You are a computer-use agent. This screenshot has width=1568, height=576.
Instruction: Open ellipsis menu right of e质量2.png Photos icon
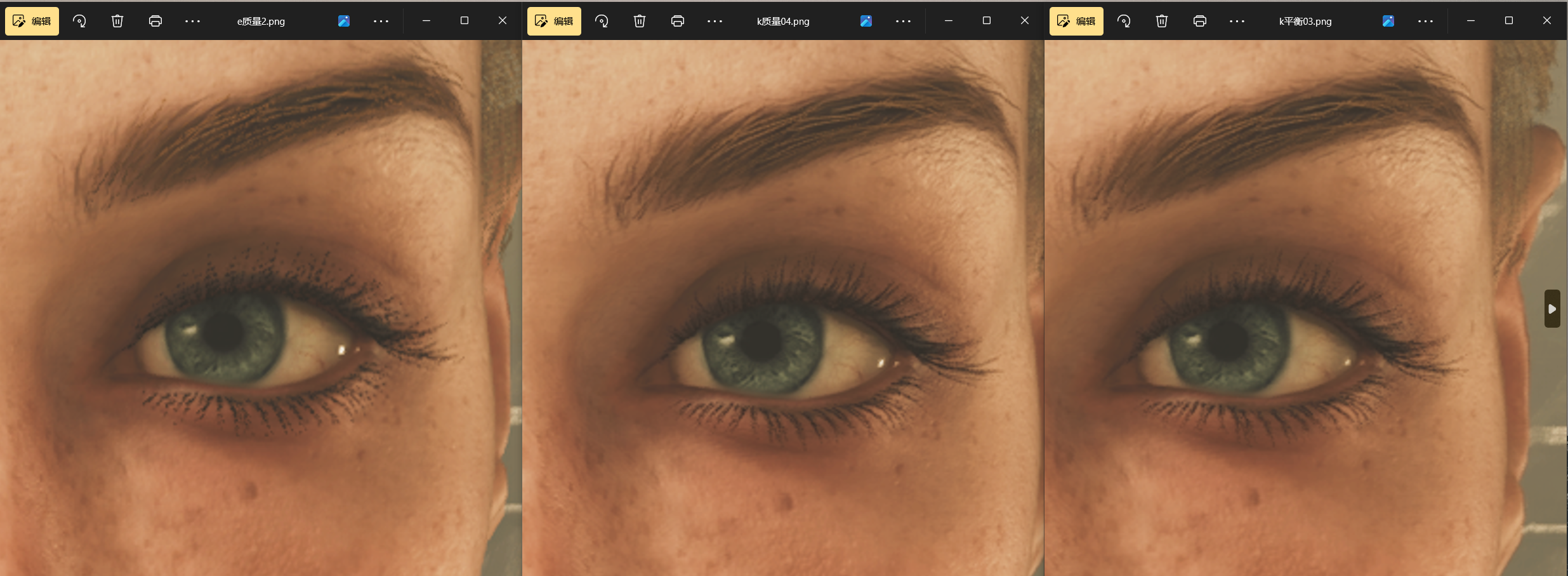381,21
